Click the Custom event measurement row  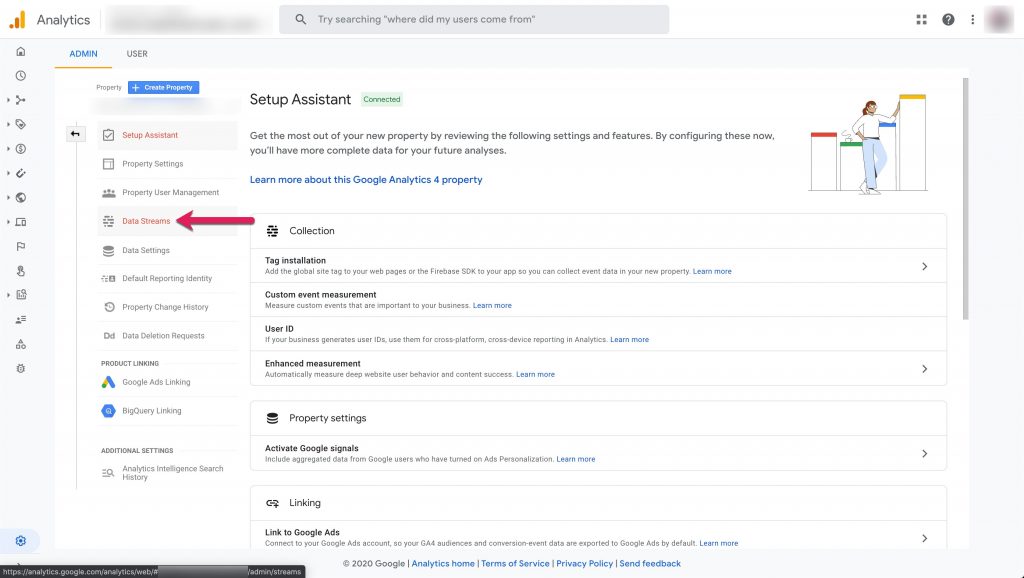coord(598,300)
